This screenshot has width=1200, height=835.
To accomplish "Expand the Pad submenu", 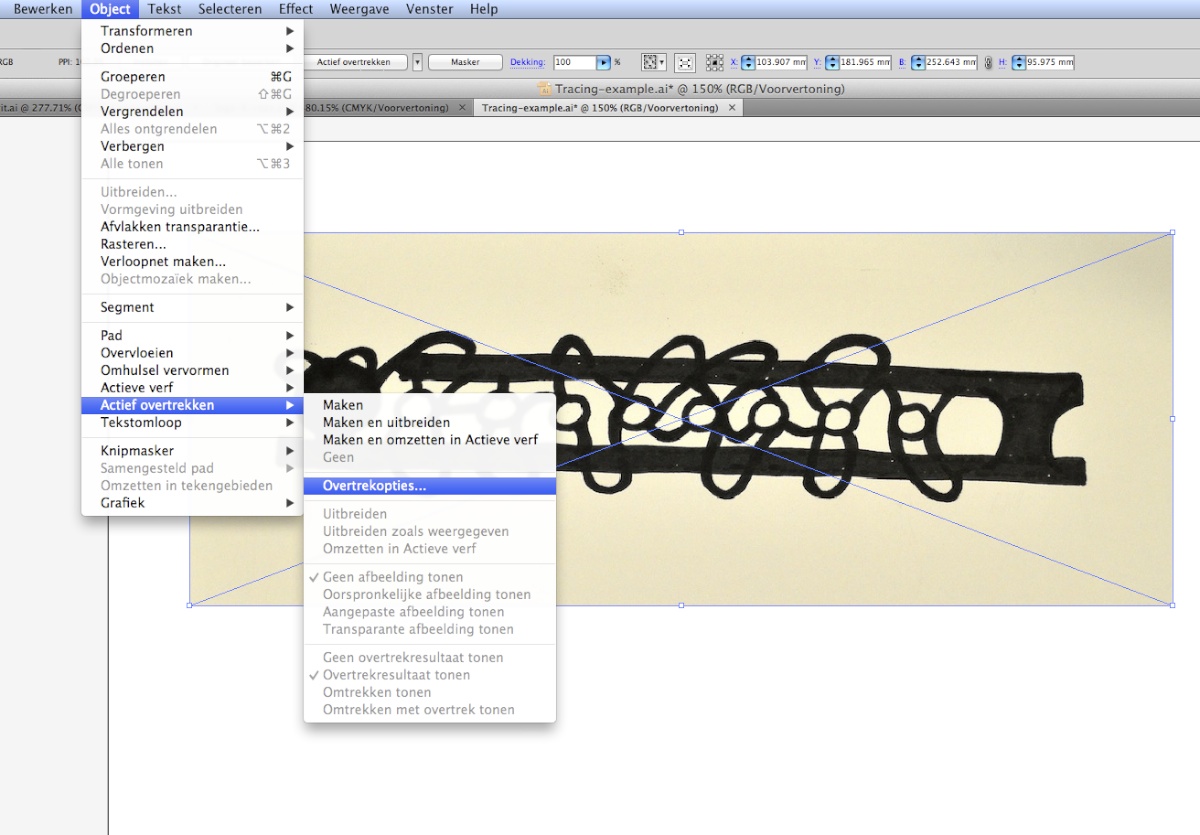I will coord(192,335).
